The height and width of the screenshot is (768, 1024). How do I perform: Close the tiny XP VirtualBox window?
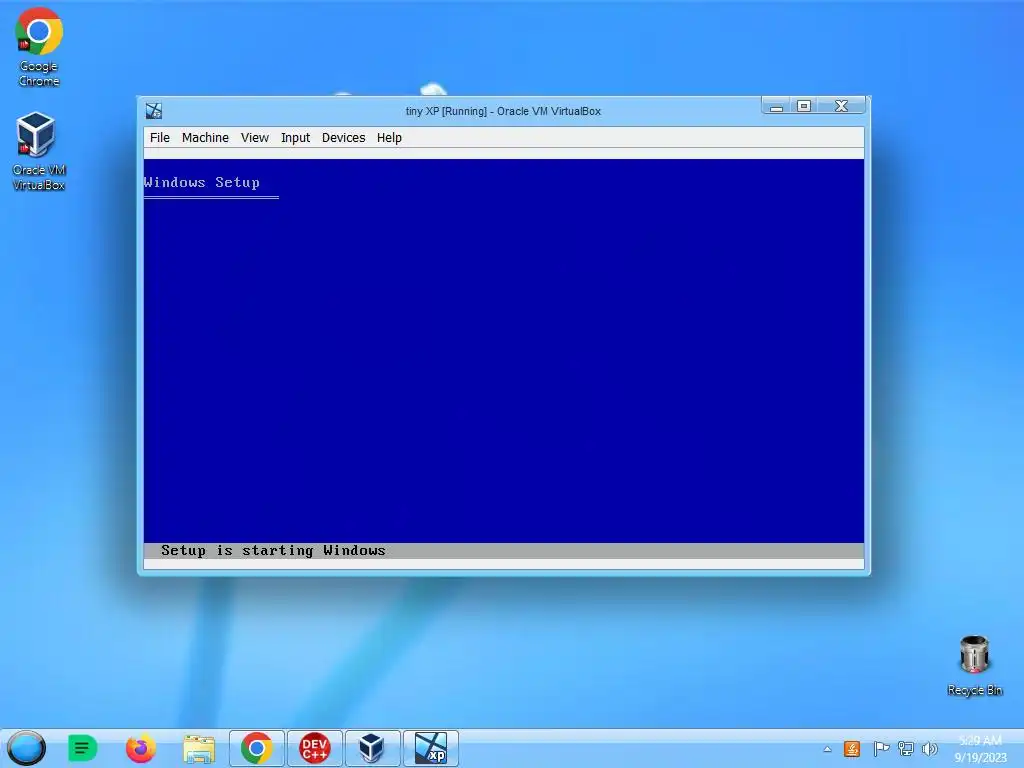(841, 106)
